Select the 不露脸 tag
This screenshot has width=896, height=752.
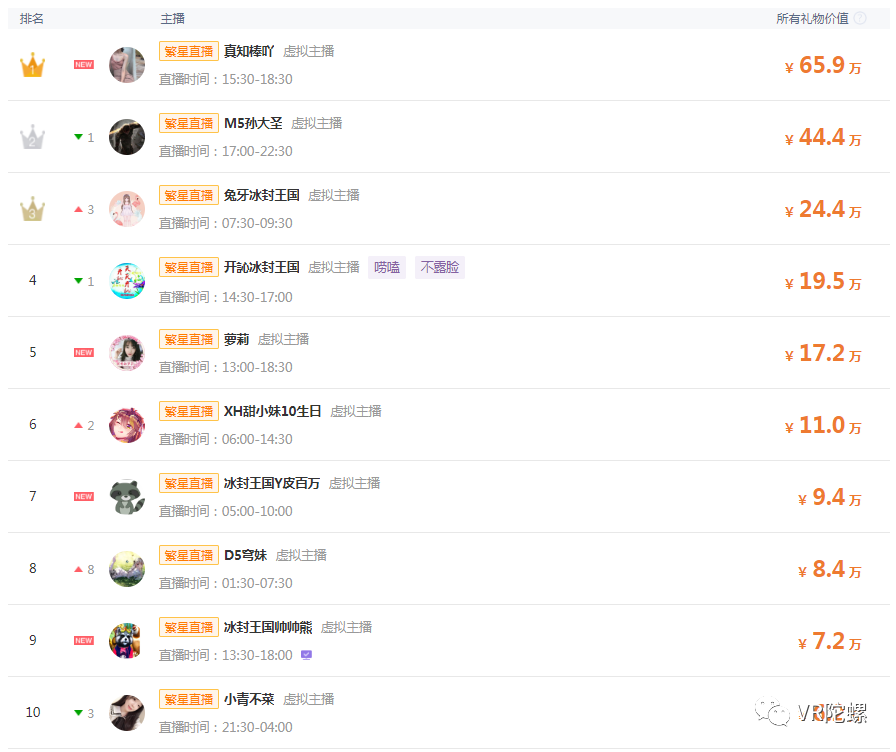(439, 267)
